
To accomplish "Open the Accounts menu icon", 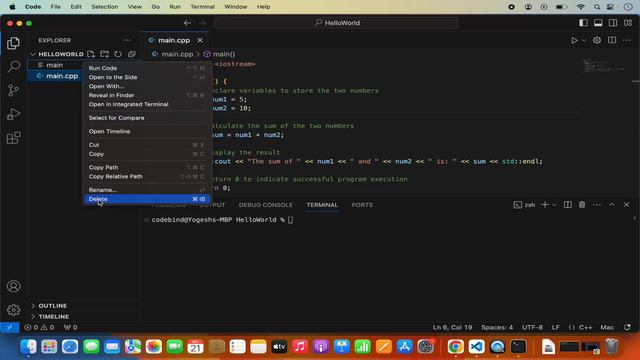I will click(x=13, y=286).
